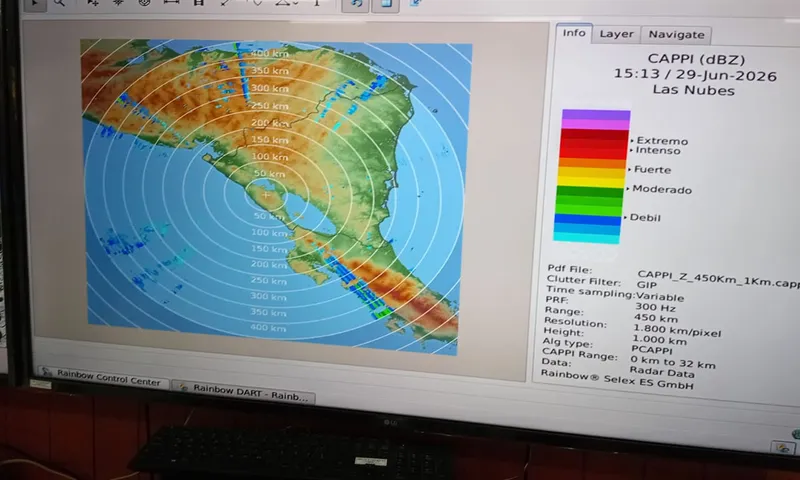Click the CAPPI (dBZ) title text
The width and height of the screenshot is (800, 480).
(x=696, y=59)
